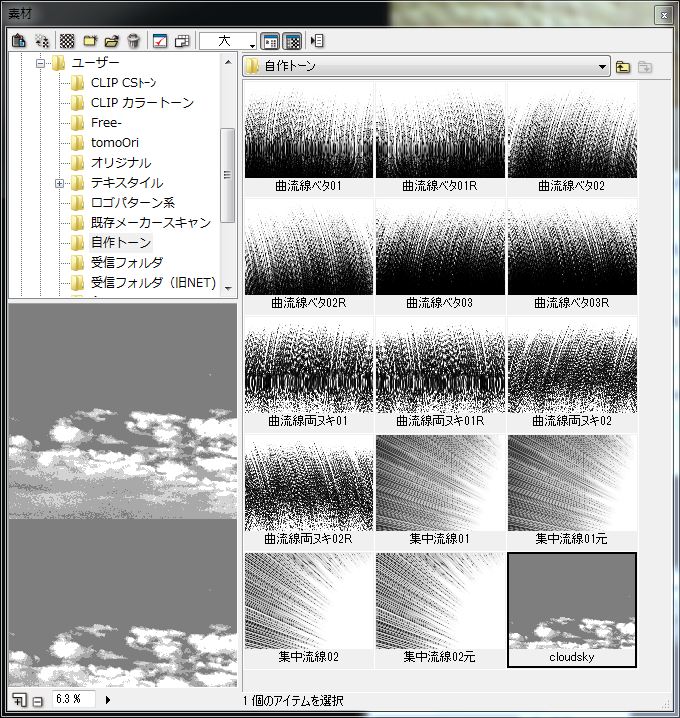Select the ロゴパターン系 folder
This screenshot has width=680, height=718.
[x=132, y=203]
